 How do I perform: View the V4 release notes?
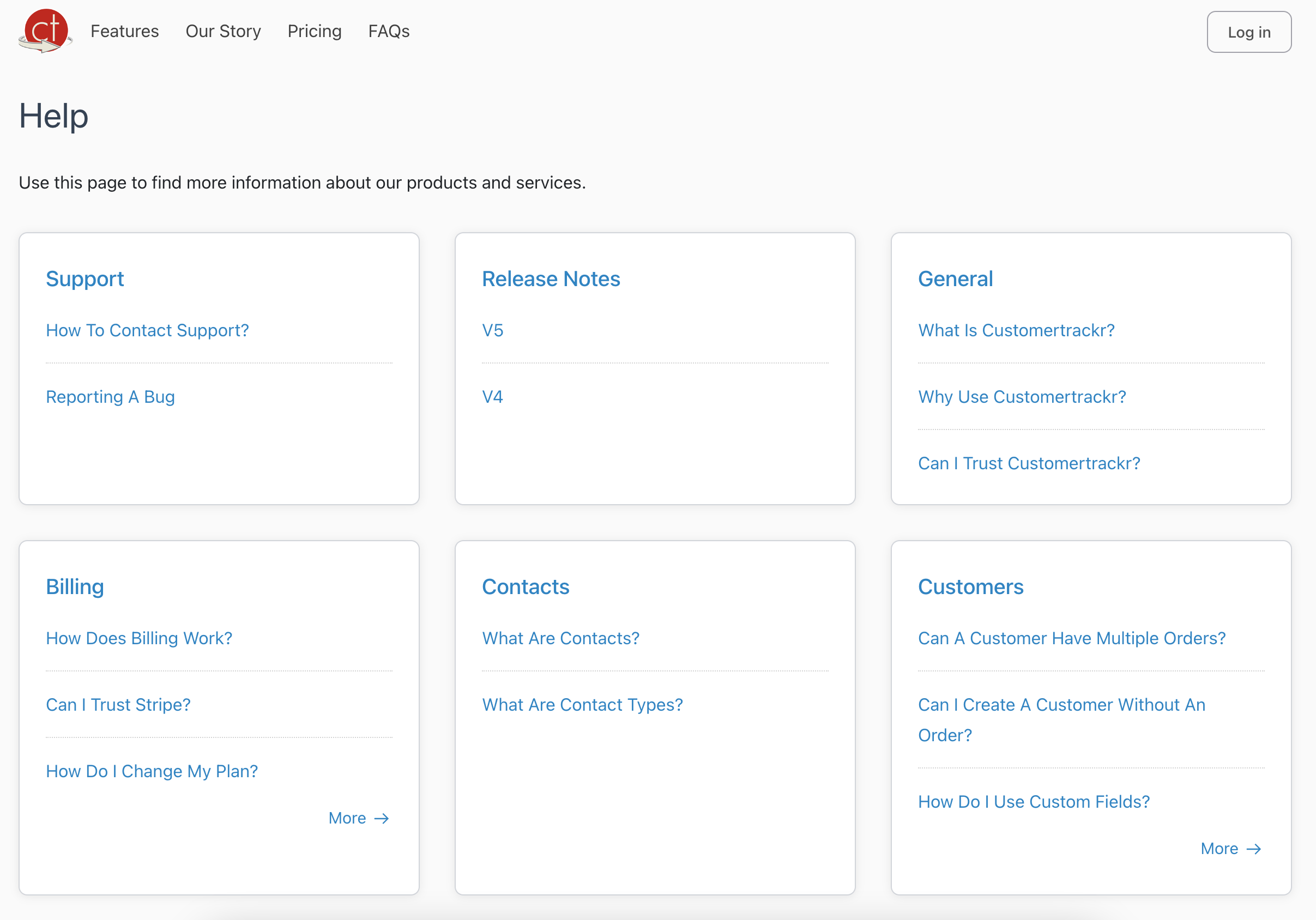(492, 397)
